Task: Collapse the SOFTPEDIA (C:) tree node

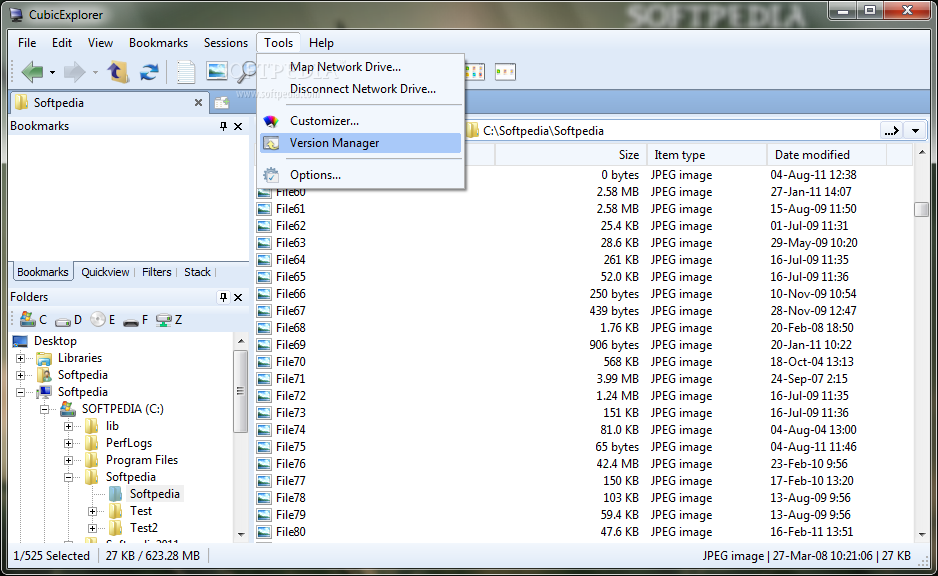Action: 44,410
